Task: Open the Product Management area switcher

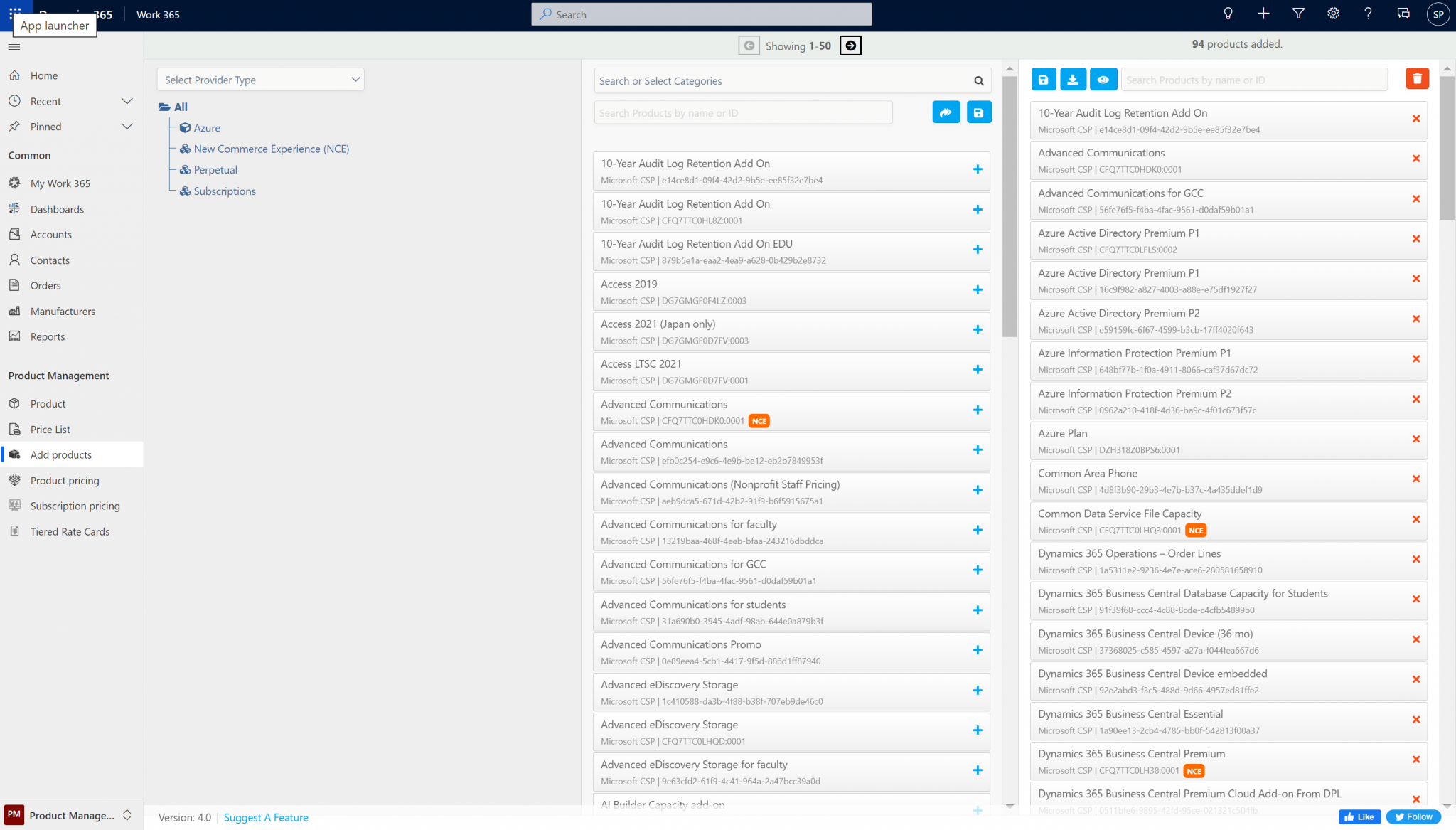Action: pos(71,815)
